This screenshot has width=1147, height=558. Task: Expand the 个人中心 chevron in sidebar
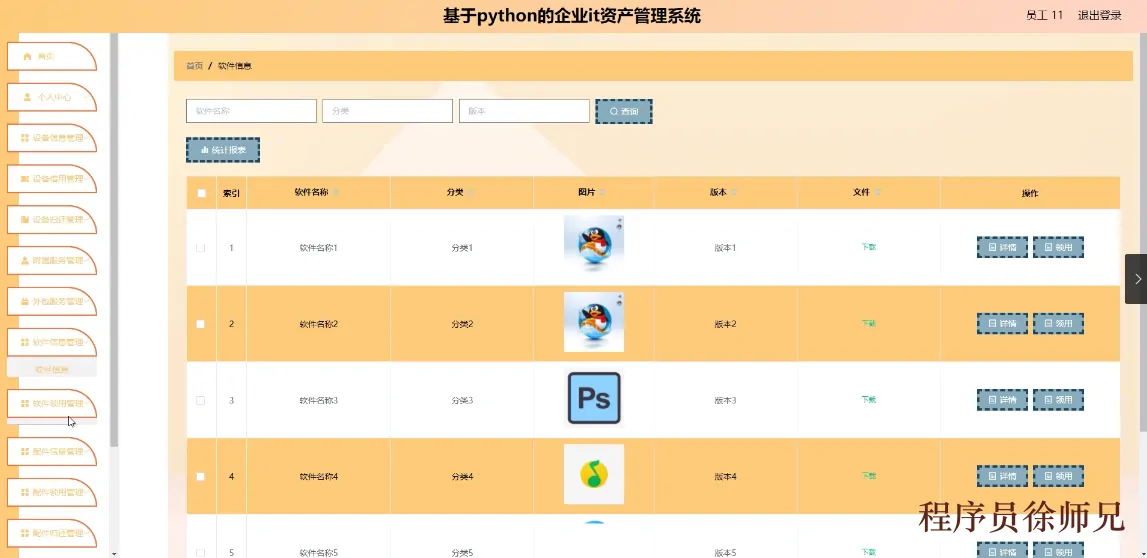tap(86, 97)
